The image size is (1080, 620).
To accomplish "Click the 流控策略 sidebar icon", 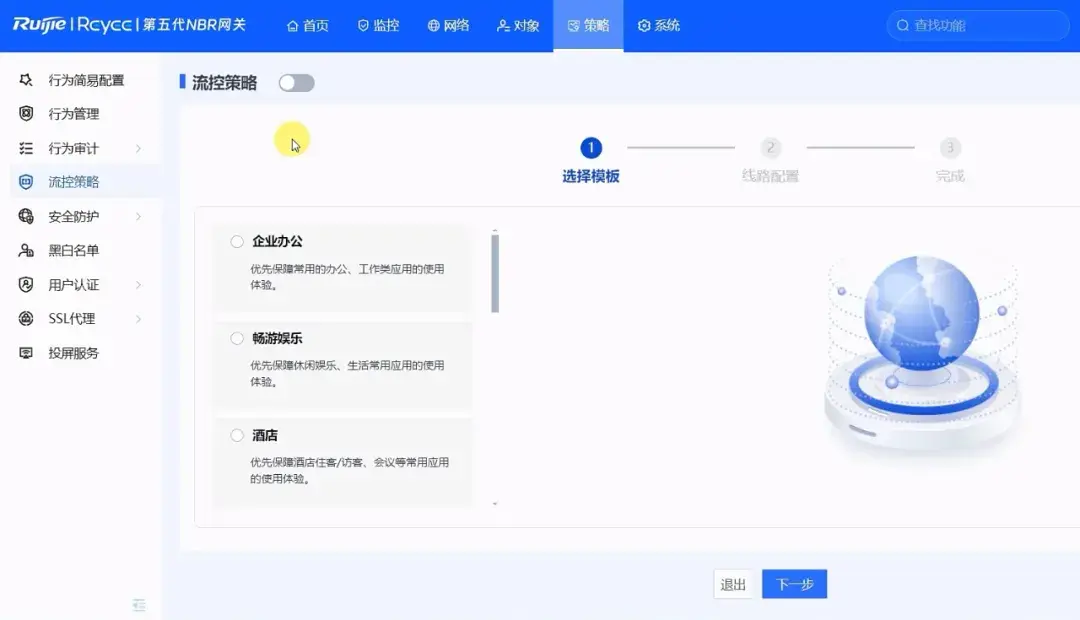I will pos(24,182).
